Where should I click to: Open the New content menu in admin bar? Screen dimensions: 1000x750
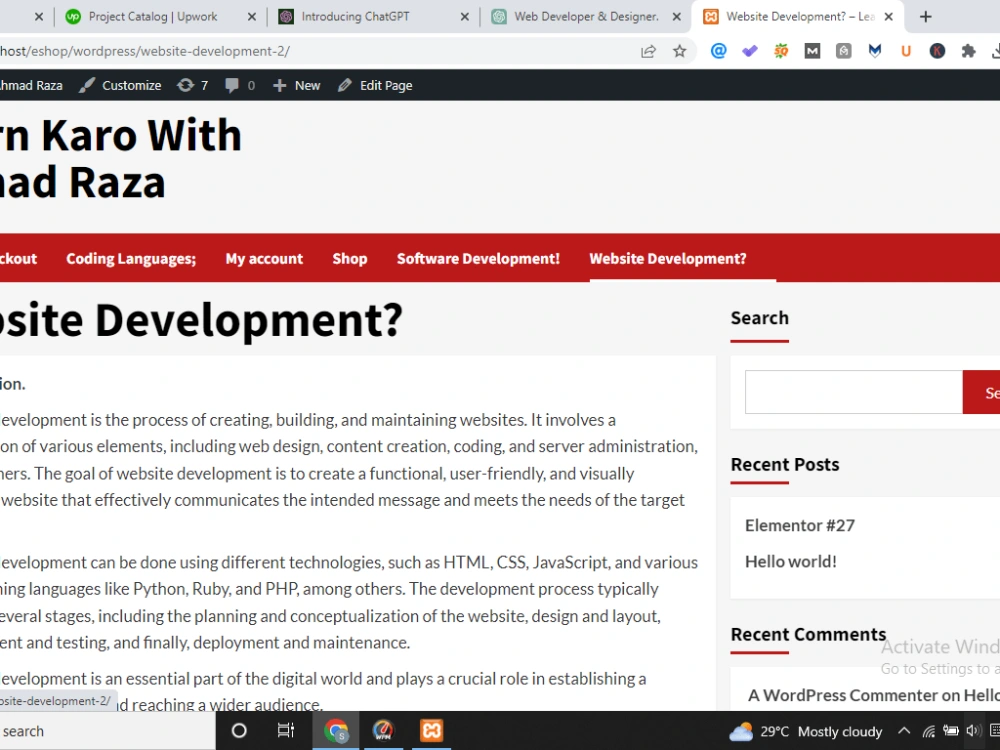click(297, 85)
